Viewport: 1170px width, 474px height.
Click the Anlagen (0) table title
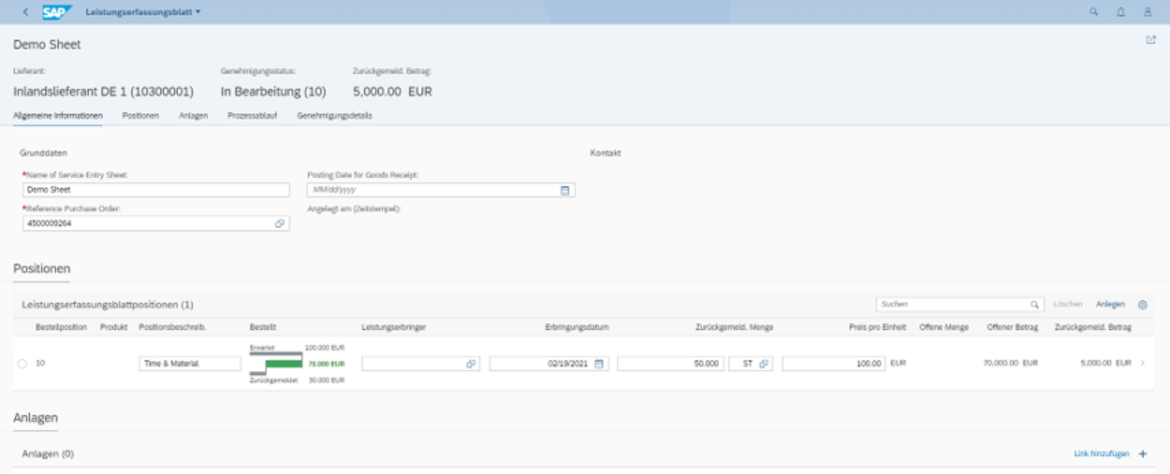(x=48, y=454)
